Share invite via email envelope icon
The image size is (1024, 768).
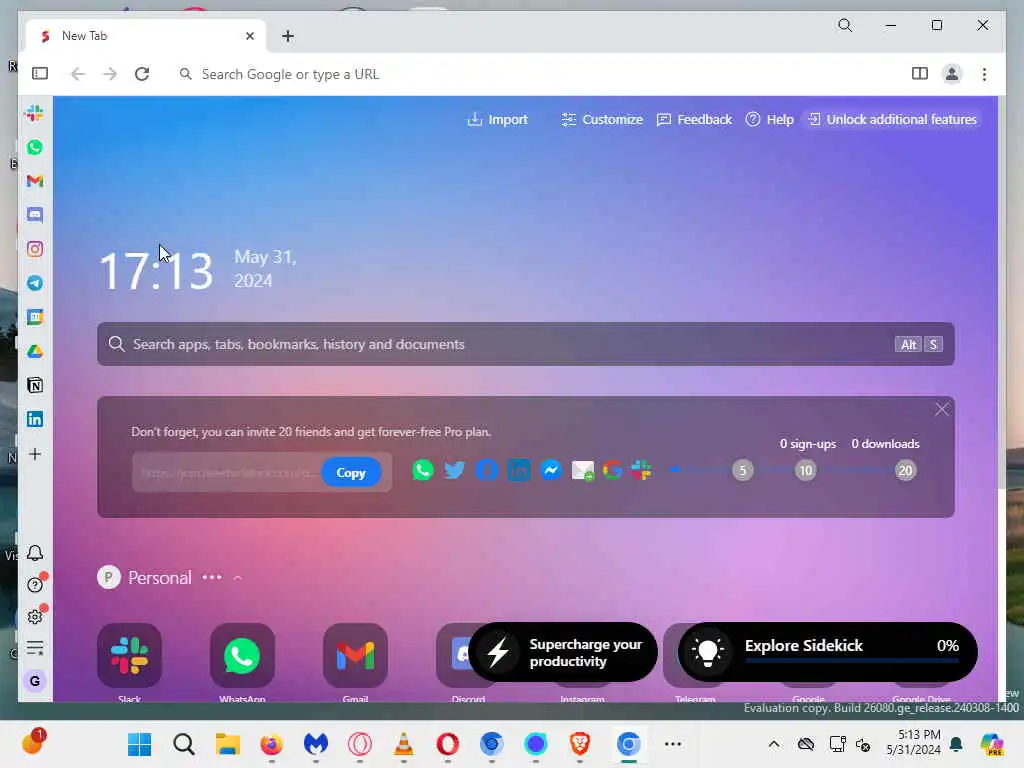click(583, 470)
